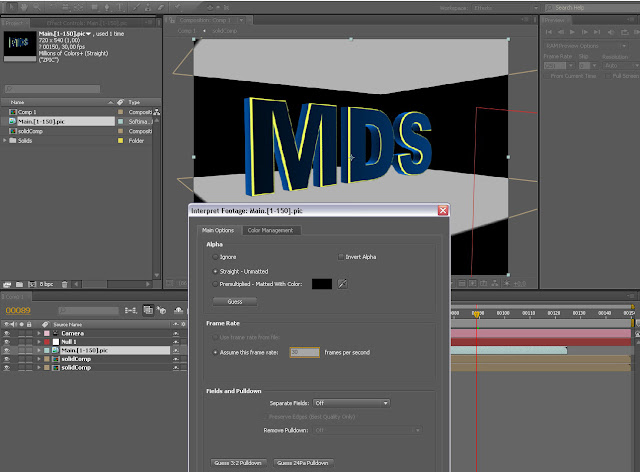The image size is (640, 472).
Task: Enable the Invert Alpha checkbox
Action: tap(340, 257)
